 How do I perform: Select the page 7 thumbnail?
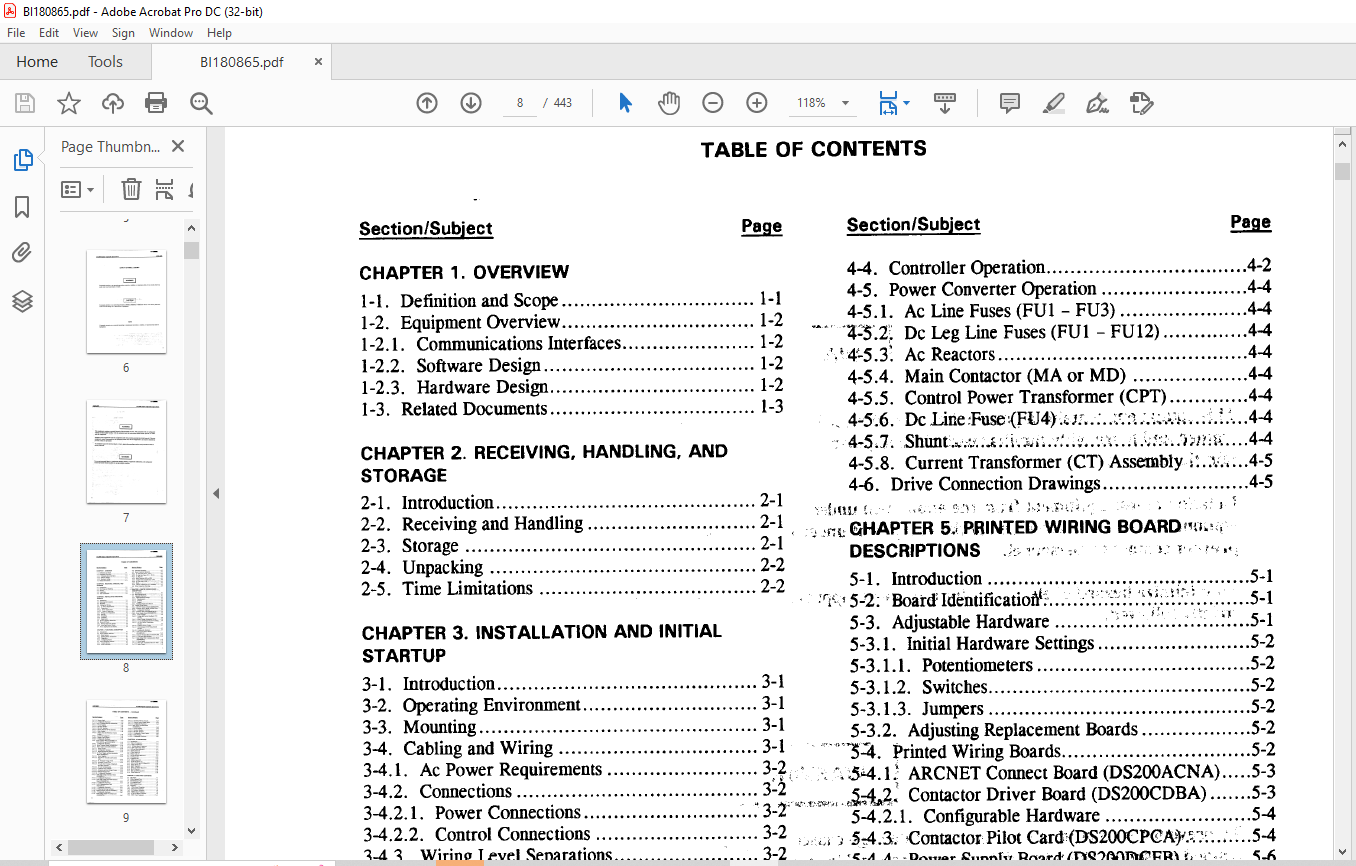pyautogui.click(x=126, y=452)
